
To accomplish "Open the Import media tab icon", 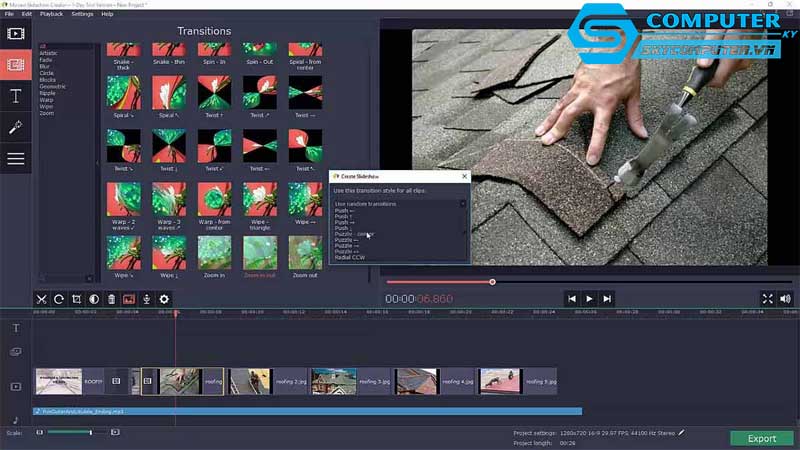I will click(16, 33).
